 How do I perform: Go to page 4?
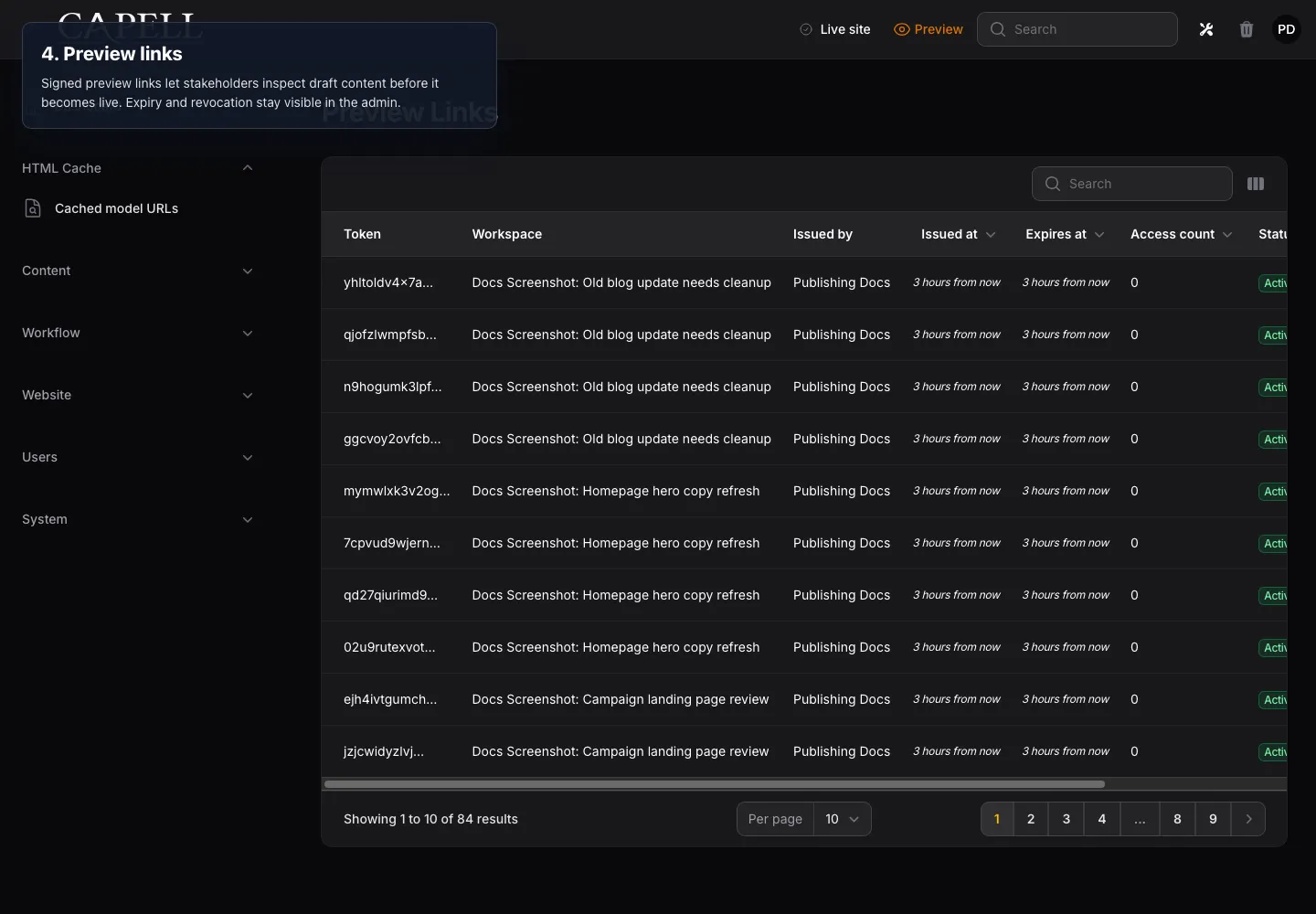1102,819
